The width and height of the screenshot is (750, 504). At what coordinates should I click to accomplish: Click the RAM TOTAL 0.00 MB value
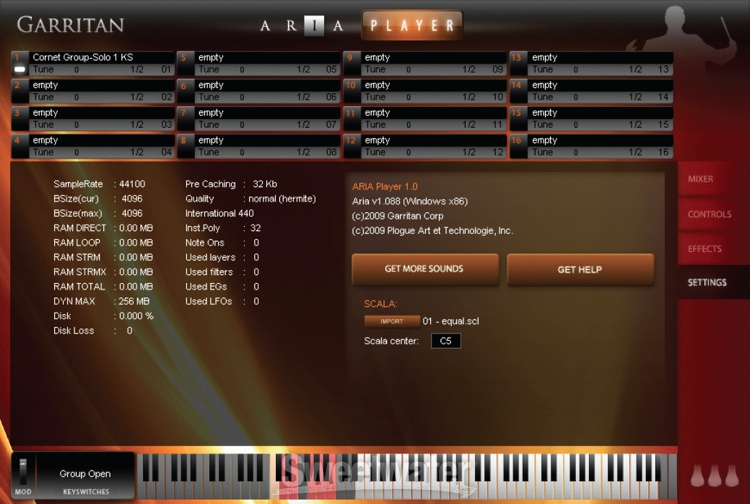[x=136, y=287]
